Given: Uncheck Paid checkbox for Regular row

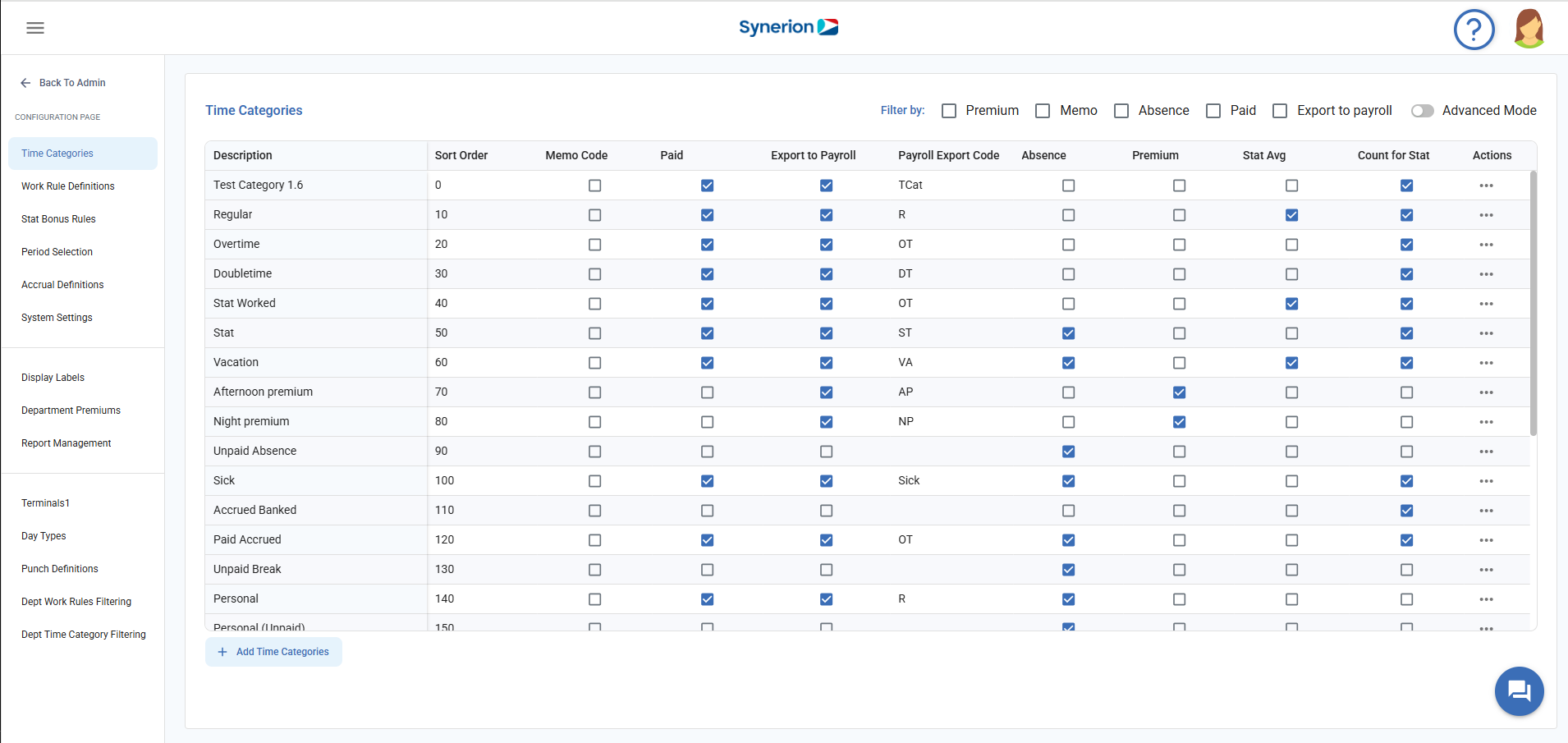Looking at the screenshot, I should tap(707, 215).
